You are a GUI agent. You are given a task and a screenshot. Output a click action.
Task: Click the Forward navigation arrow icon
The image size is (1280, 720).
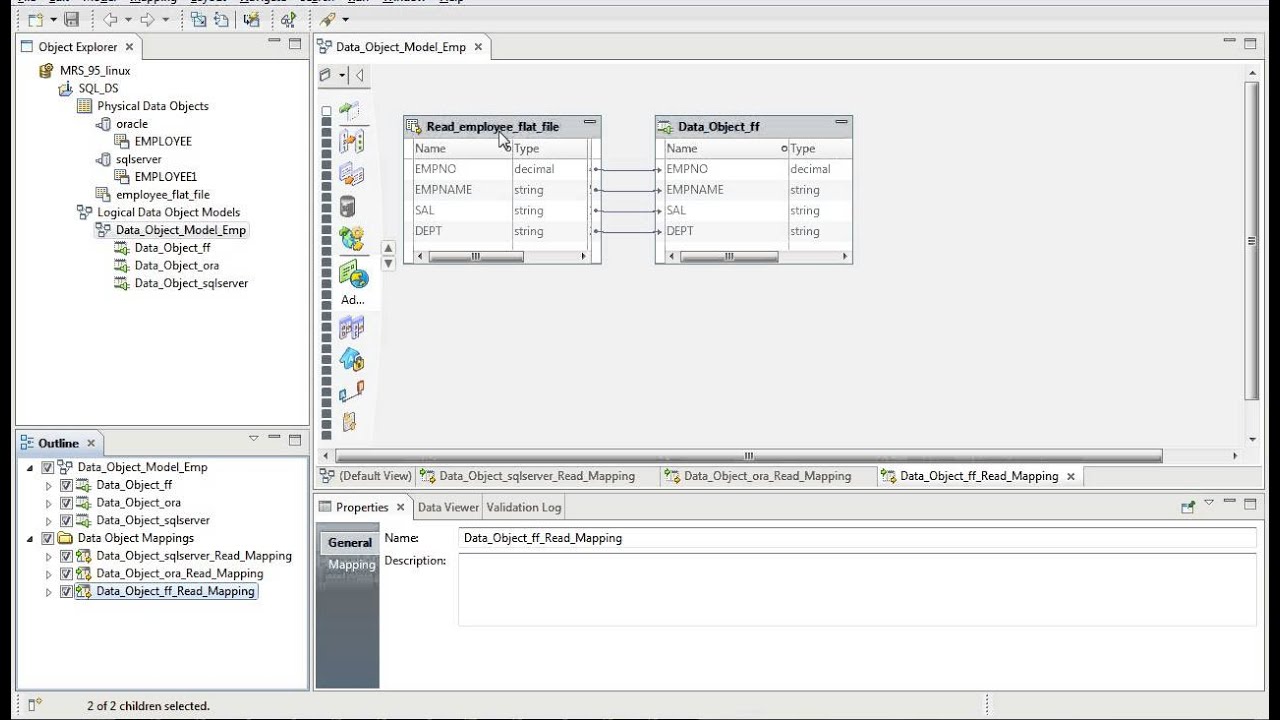(x=147, y=19)
